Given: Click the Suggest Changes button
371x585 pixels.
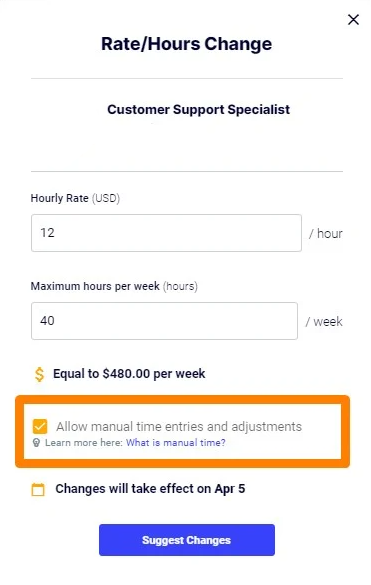Looking at the screenshot, I should click(187, 540).
